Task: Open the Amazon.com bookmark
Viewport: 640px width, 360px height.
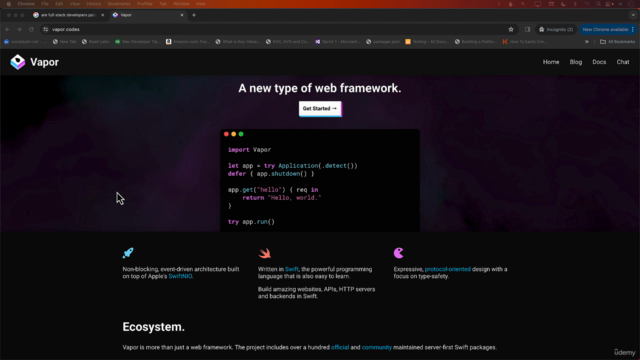Action: (x=188, y=42)
